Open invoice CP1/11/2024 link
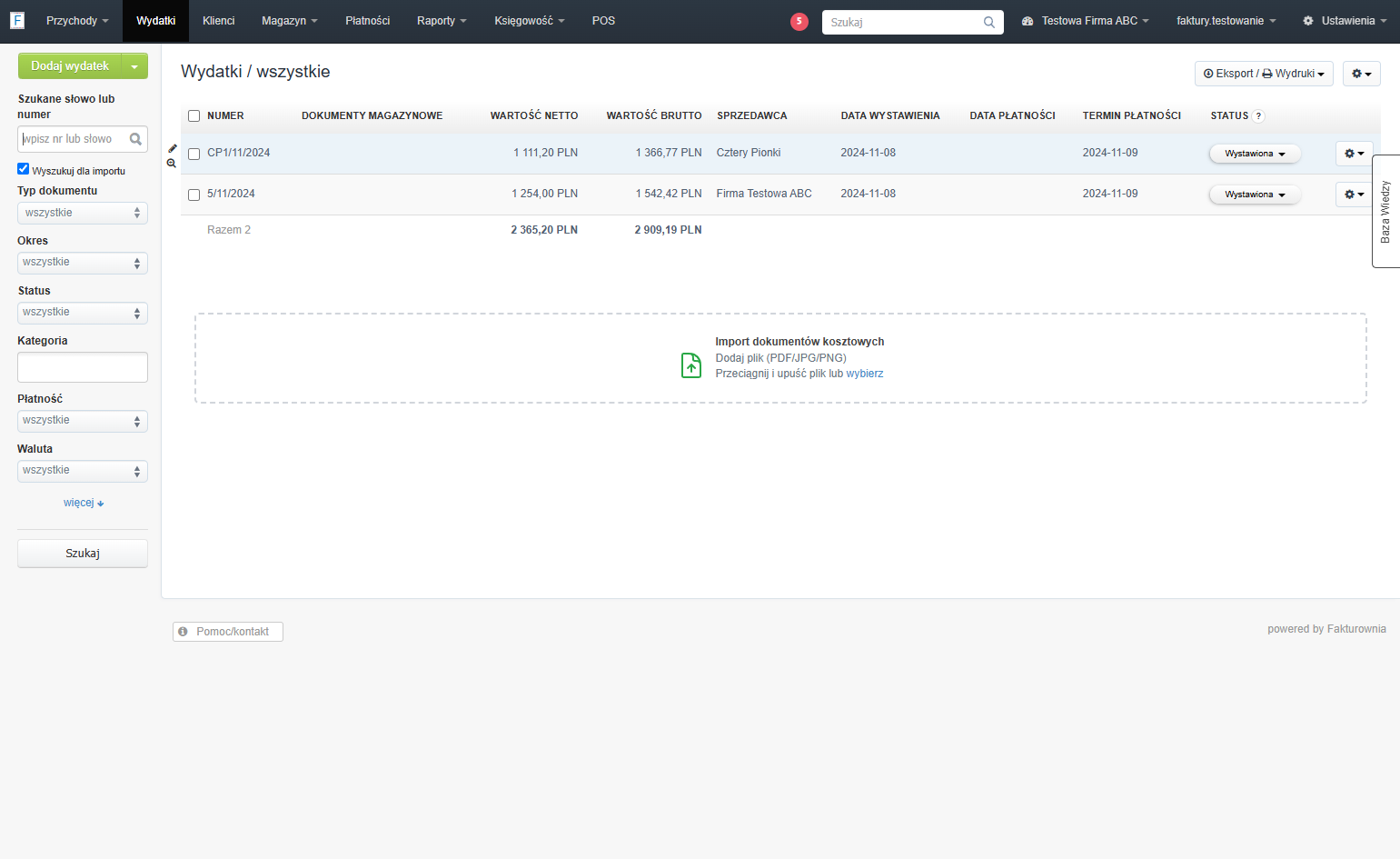Screen dimensions: 1400x859 pos(239,153)
